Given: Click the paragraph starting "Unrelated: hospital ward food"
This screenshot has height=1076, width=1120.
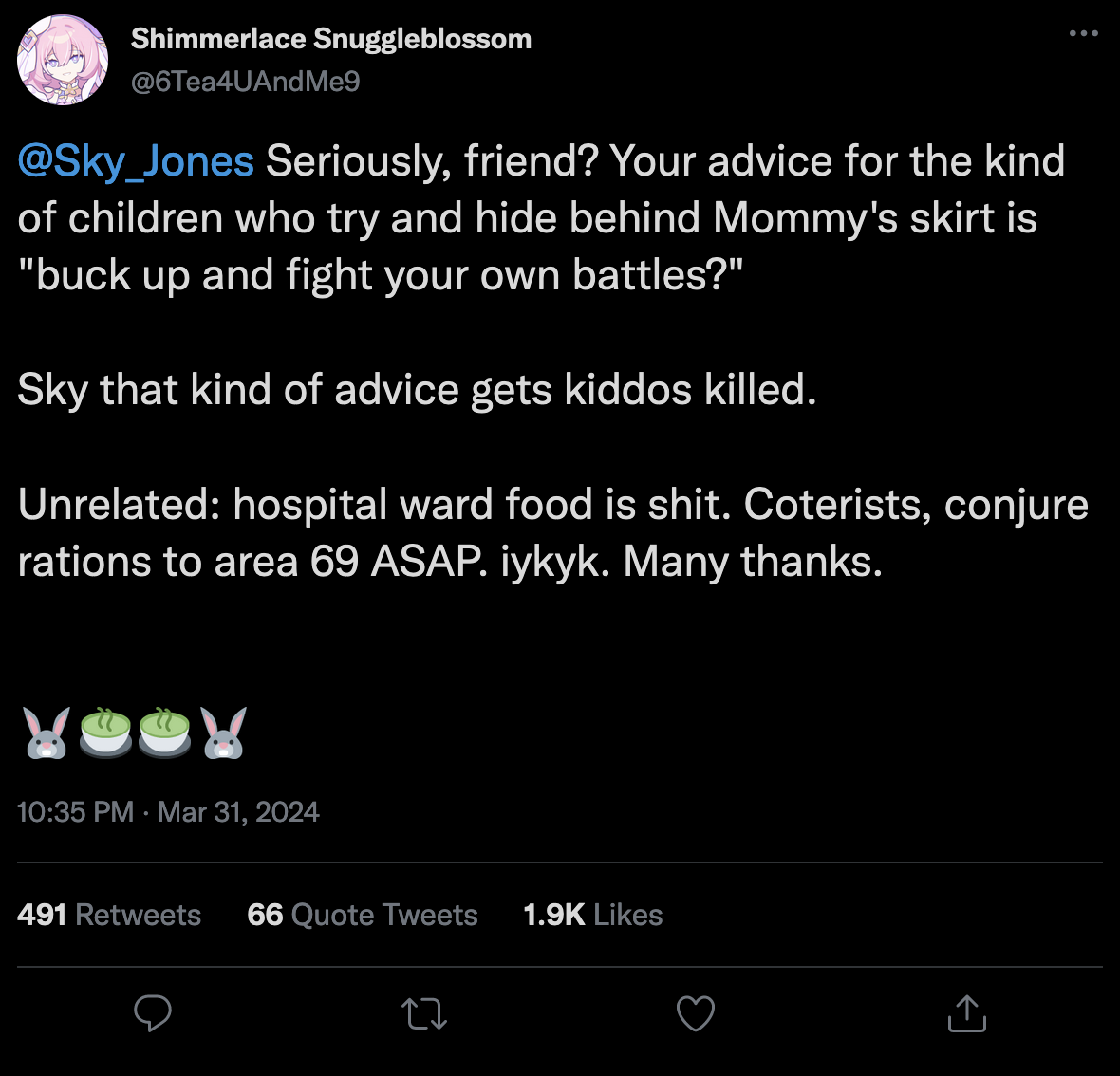Looking at the screenshot, I should pyautogui.click(x=552, y=533).
